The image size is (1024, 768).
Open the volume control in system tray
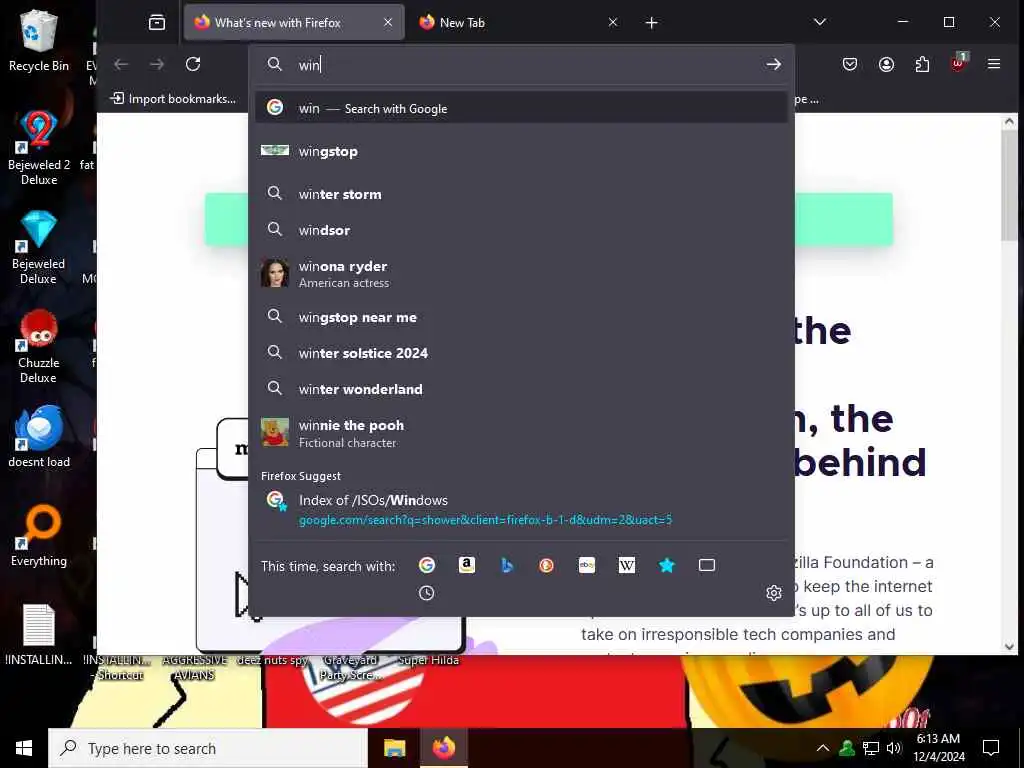894,748
